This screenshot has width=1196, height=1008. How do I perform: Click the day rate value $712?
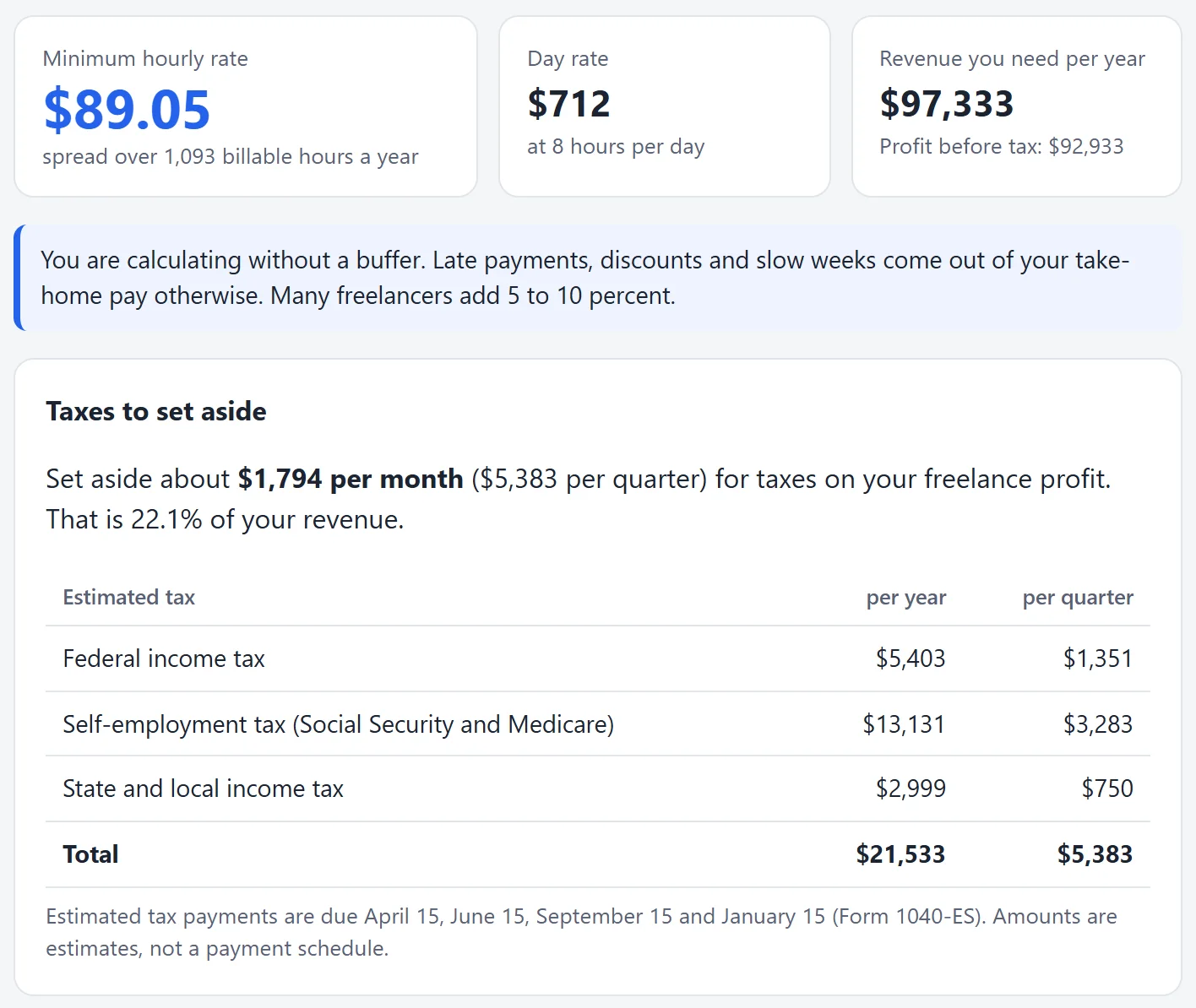(568, 104)
